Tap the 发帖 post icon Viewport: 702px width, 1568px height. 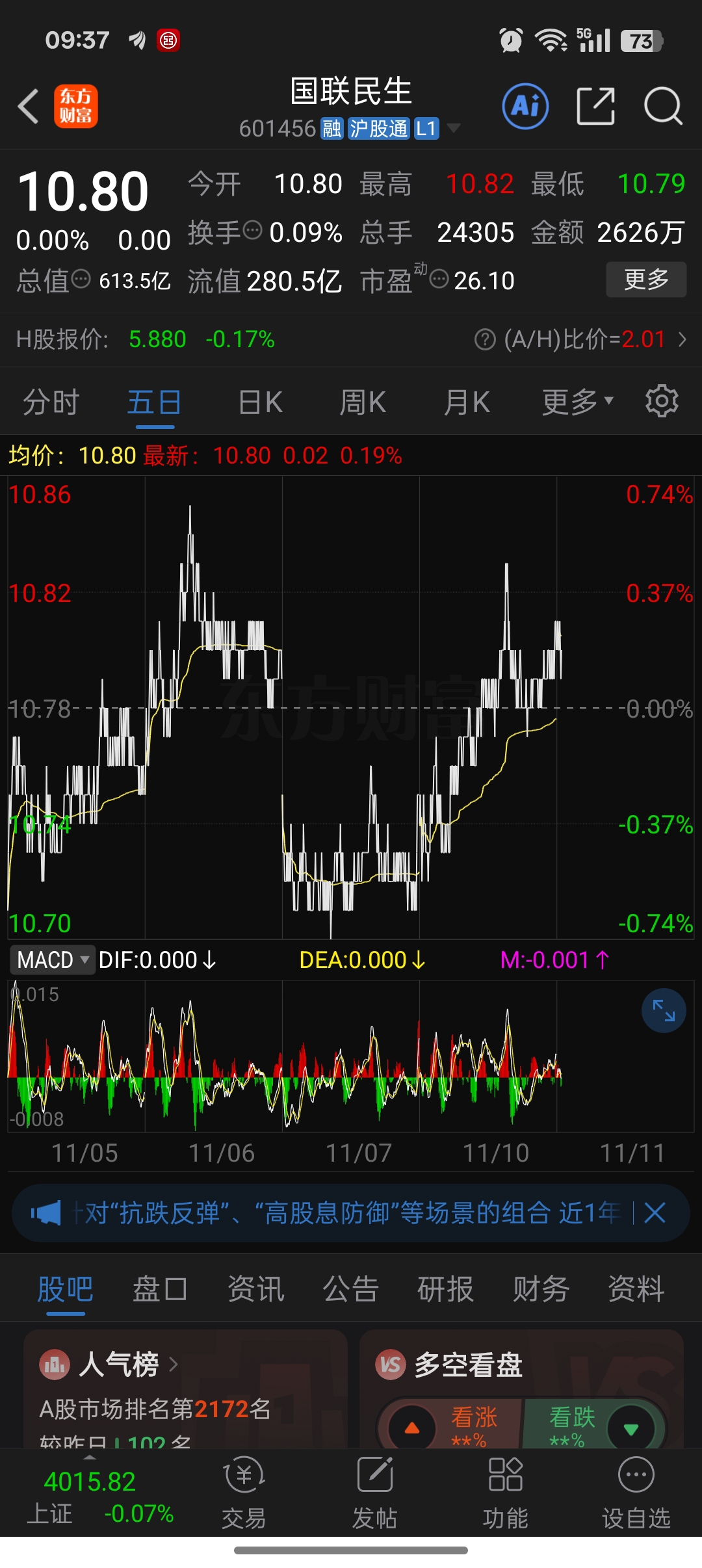(x=375, y=1475)
